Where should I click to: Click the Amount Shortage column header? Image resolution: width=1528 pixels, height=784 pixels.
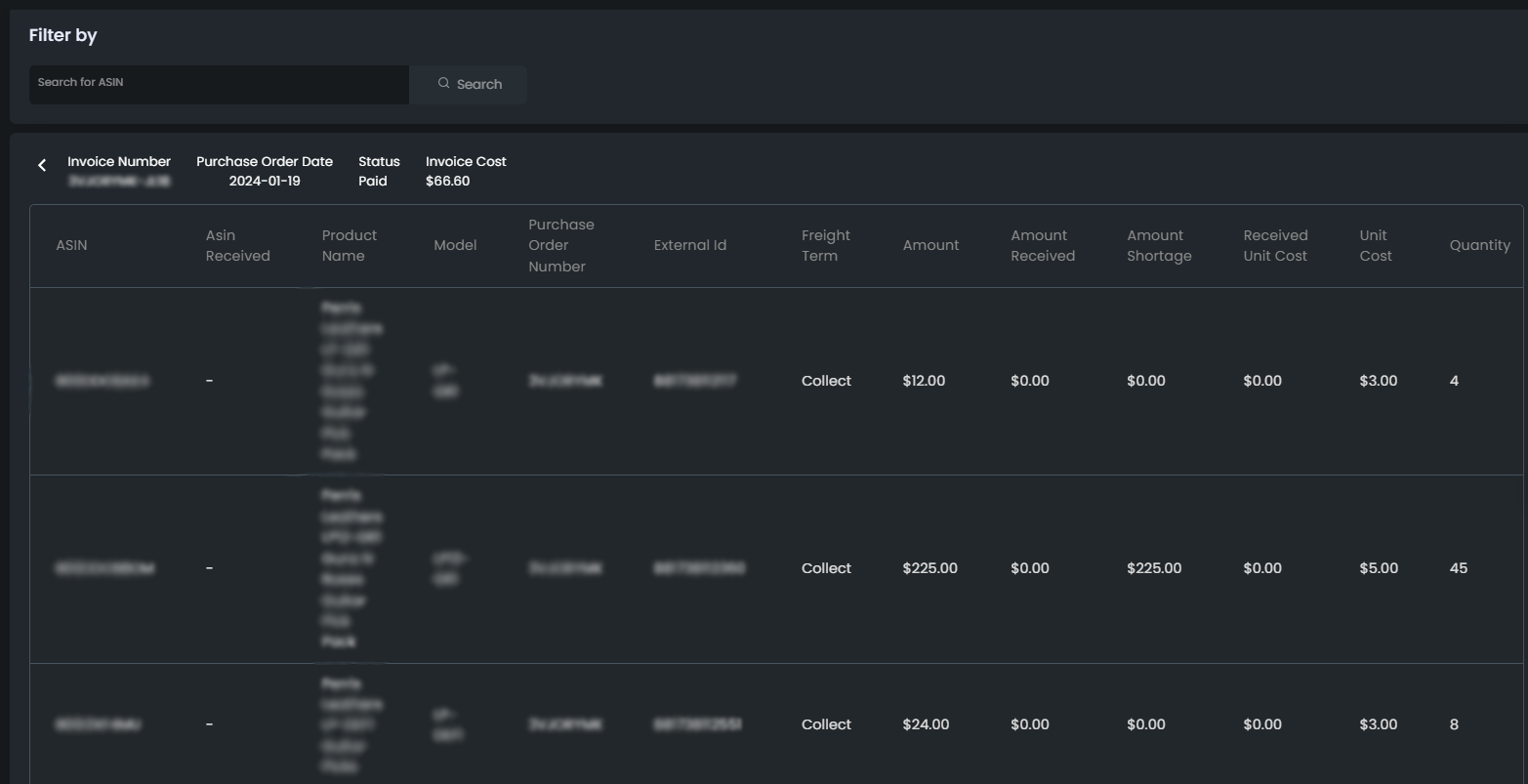click(x=1158, y=245)
